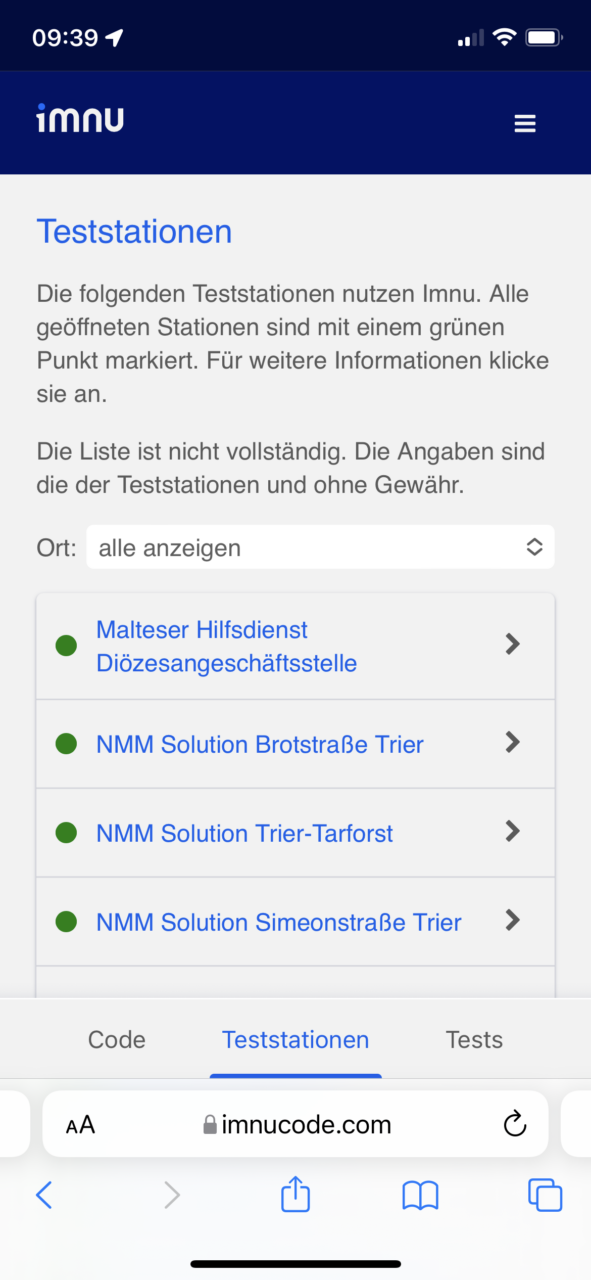Open the hamburger menu in the header
591x1280 pixels.
(525, 124)
